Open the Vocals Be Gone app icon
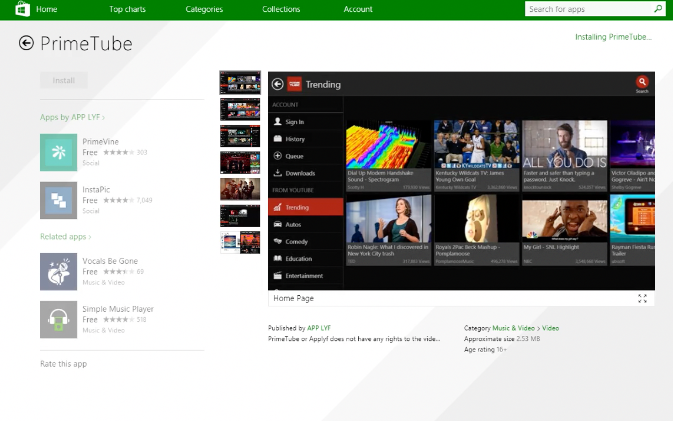673x421 pixels. click(x=58, y=272)
